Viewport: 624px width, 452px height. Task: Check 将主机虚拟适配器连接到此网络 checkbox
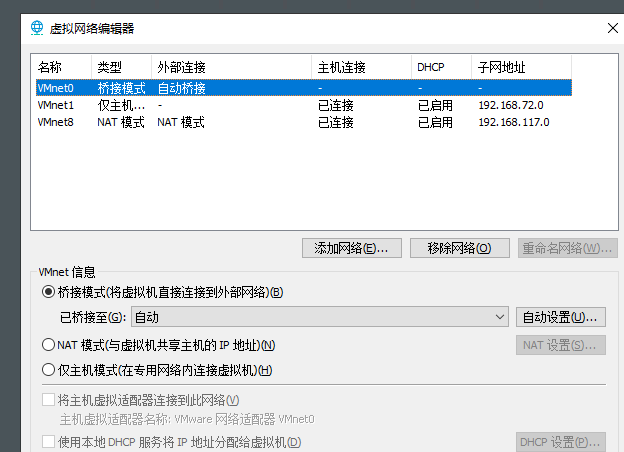click(x=49, y=400)
